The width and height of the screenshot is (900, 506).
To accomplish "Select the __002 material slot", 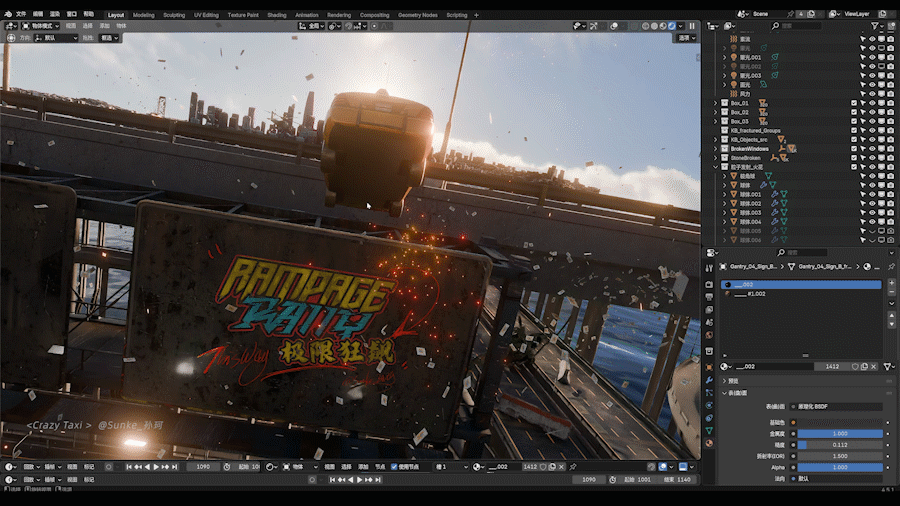I will 801,285.
